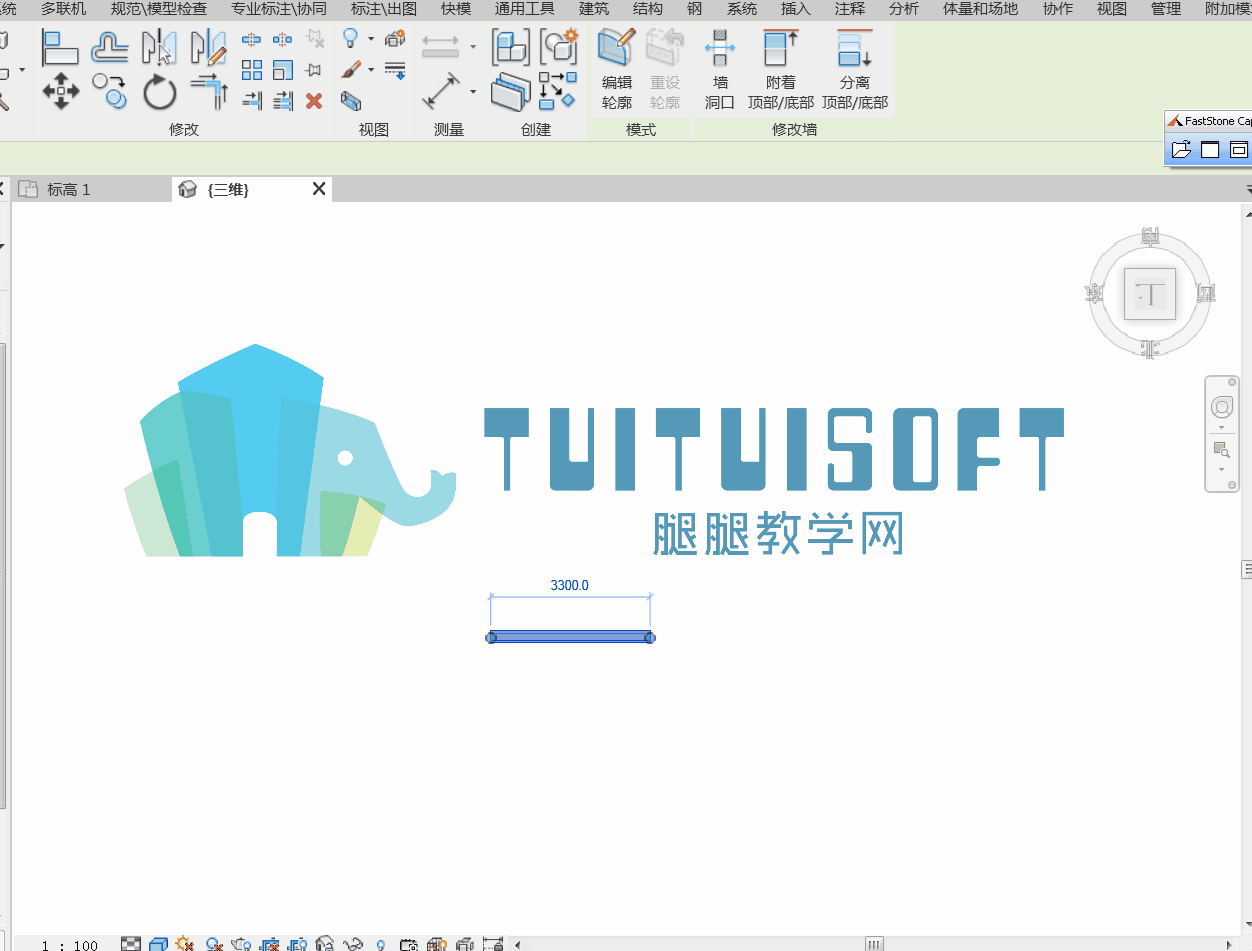Click the ViewCube top face
The image size is (1252, 951).
point(1150,294)
